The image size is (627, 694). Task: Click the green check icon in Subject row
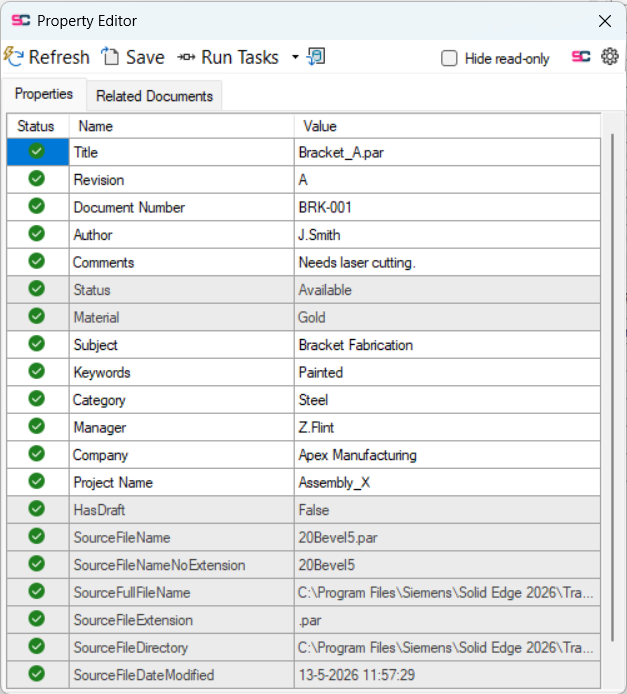[37, 343]
